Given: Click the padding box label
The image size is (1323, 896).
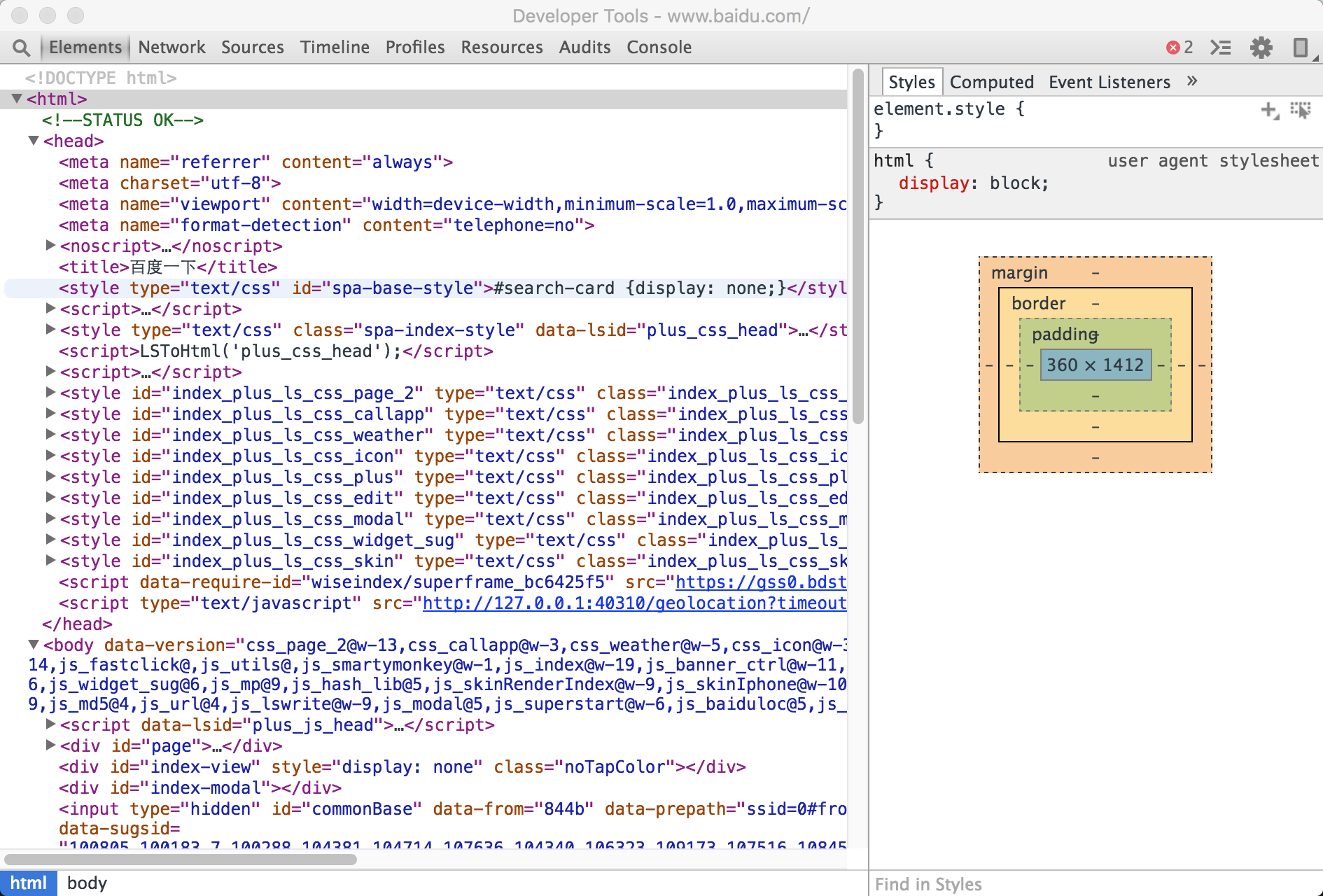Looking at the screenshot, I should [x=1065, y=334].
